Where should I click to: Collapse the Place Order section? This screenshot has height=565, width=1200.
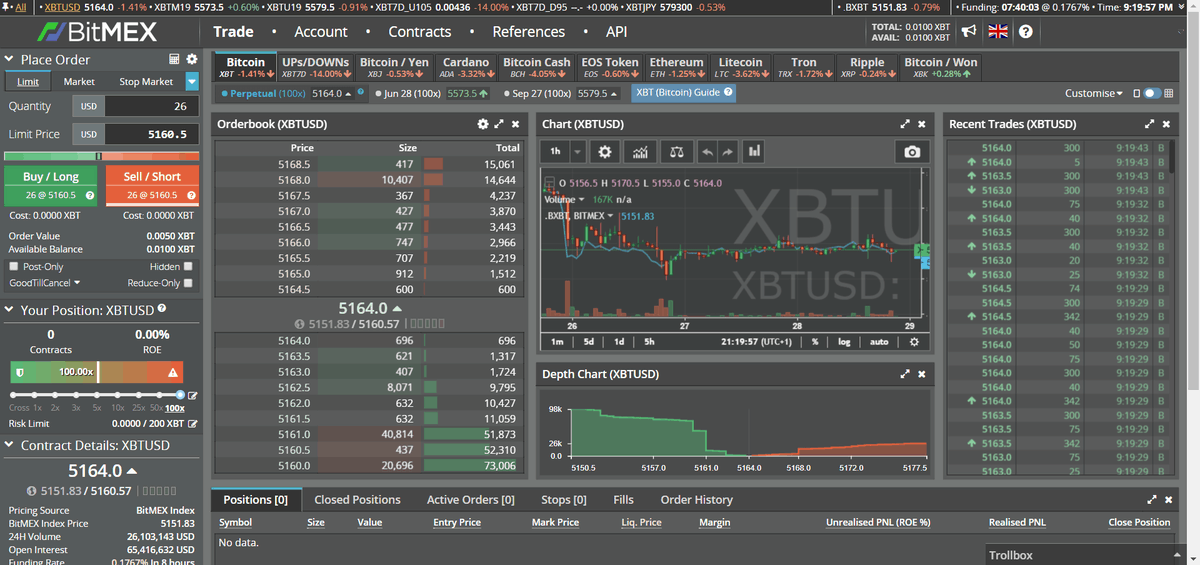pyautogui.click(x=11, y=59)
